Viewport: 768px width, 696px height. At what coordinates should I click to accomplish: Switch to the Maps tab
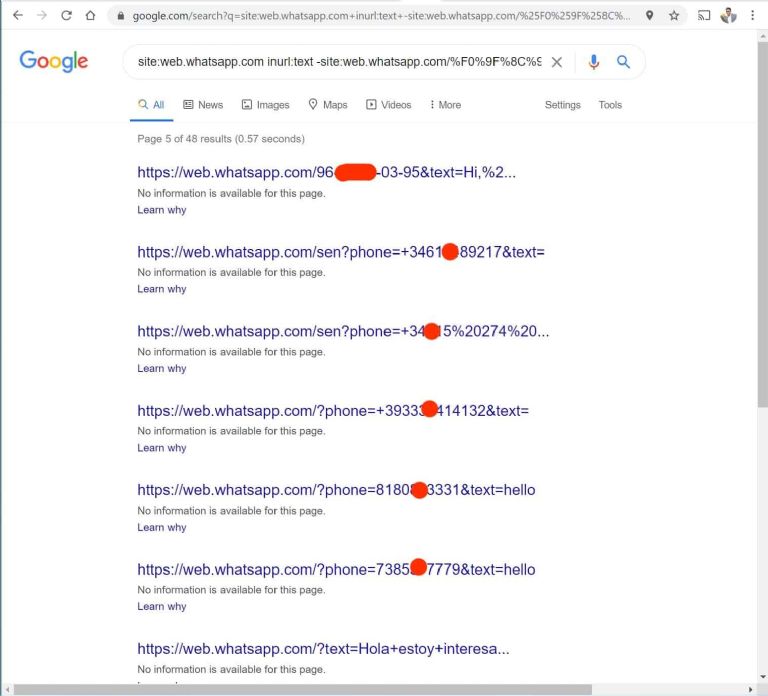tap(328, 105)
